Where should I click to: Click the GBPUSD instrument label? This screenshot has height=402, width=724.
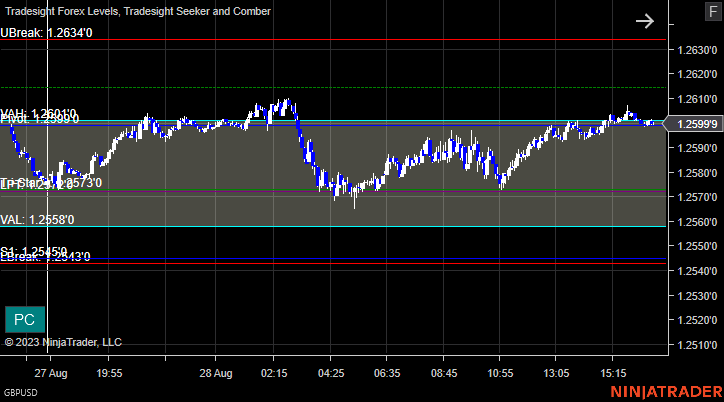tap(21, 393)
